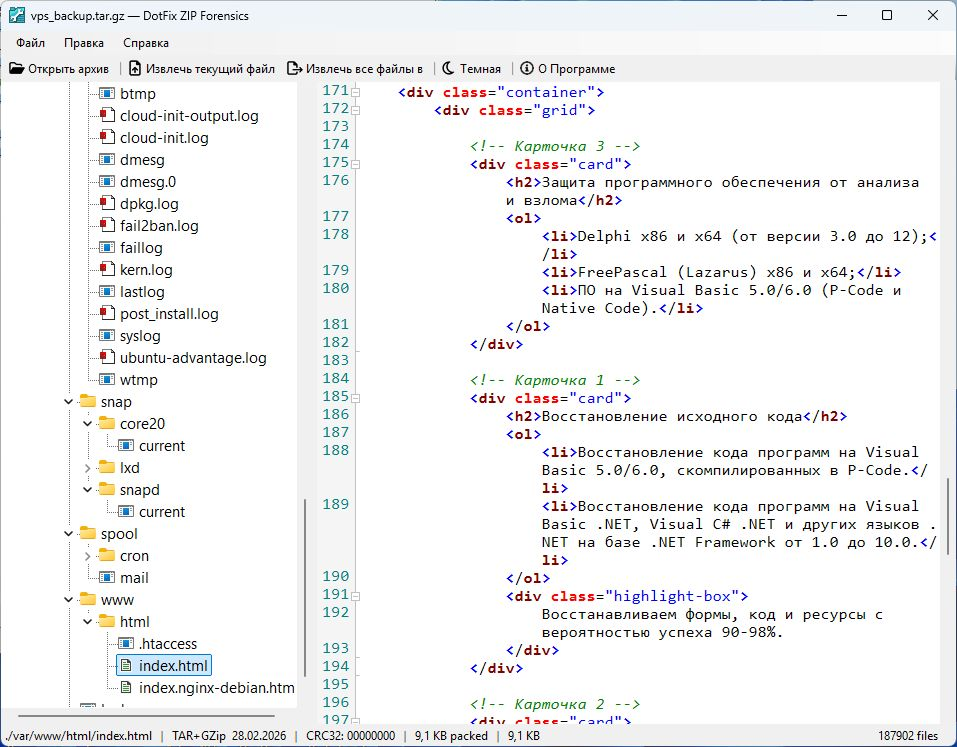Image resolution: width=957 pixels, height=747 pixels.
Task: Collapse the snap folder
Action: point(68,402)
